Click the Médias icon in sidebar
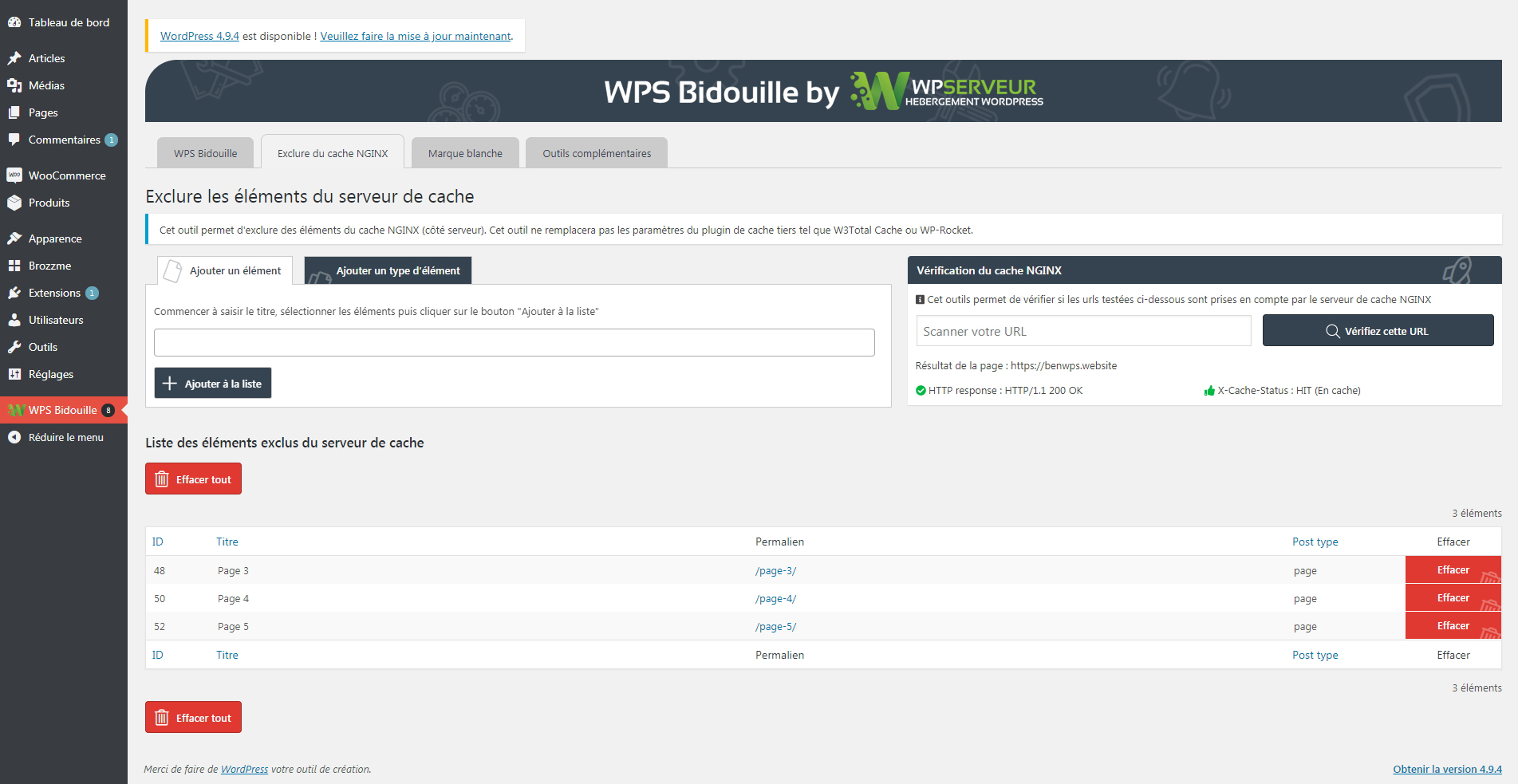The width and height of the screenshot is (1518, 784). (14, 85)
